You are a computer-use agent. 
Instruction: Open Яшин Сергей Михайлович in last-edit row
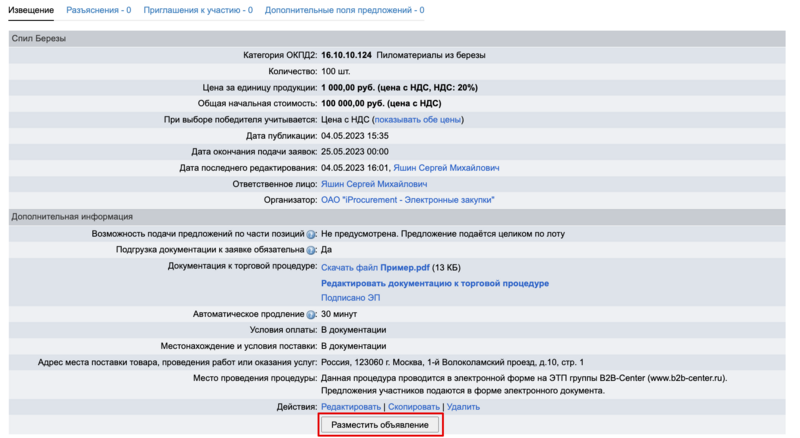point(446,168)
